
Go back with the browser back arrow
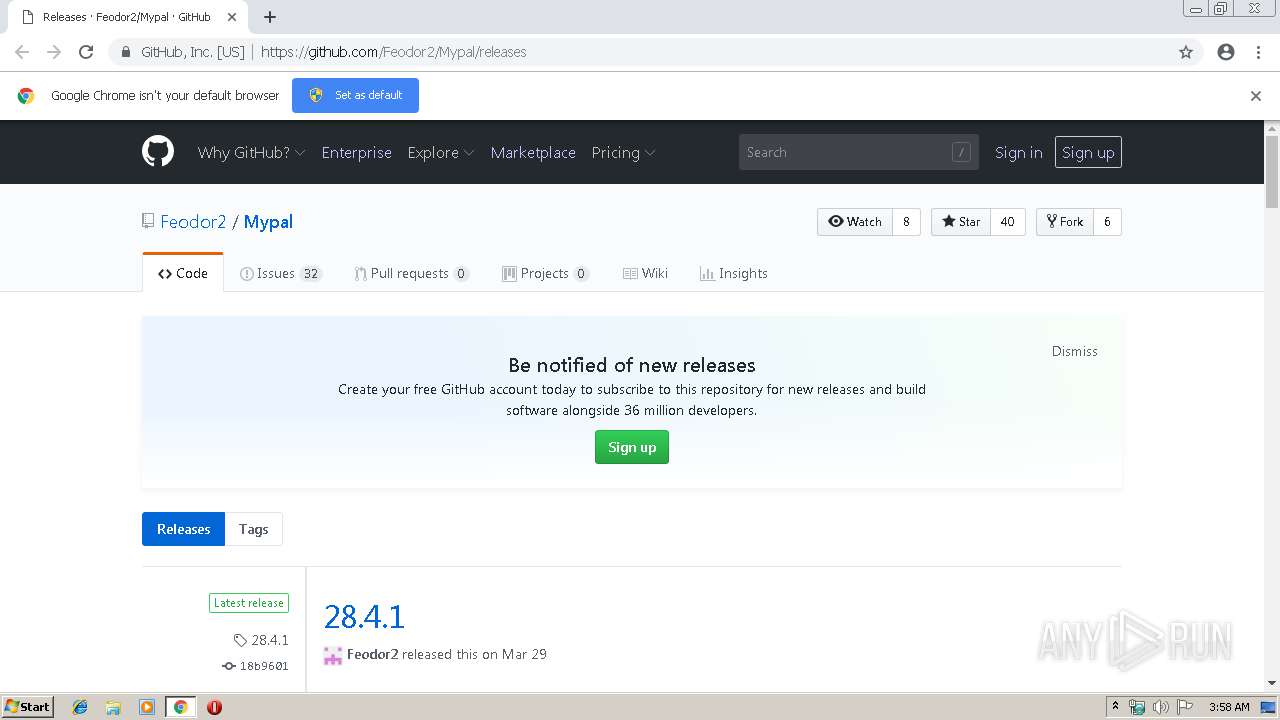click(x=22, y=52)
